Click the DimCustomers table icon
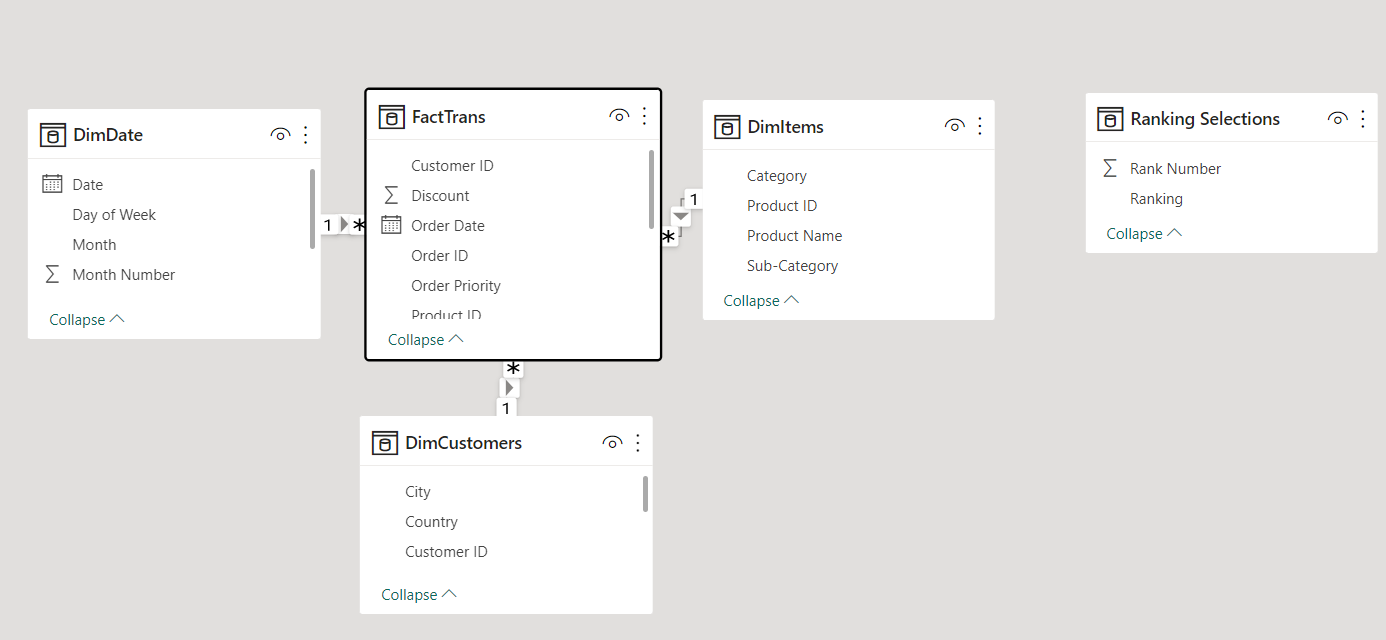Image resolution: width=1386 pixels, height=640 pixels. (385, 443)
